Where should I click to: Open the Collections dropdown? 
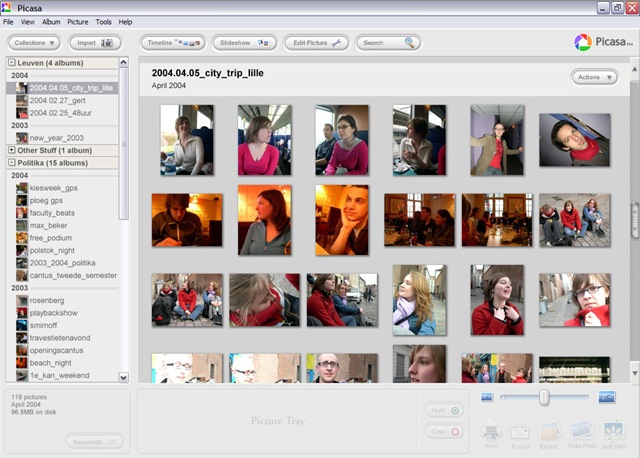tap(34, 43)
